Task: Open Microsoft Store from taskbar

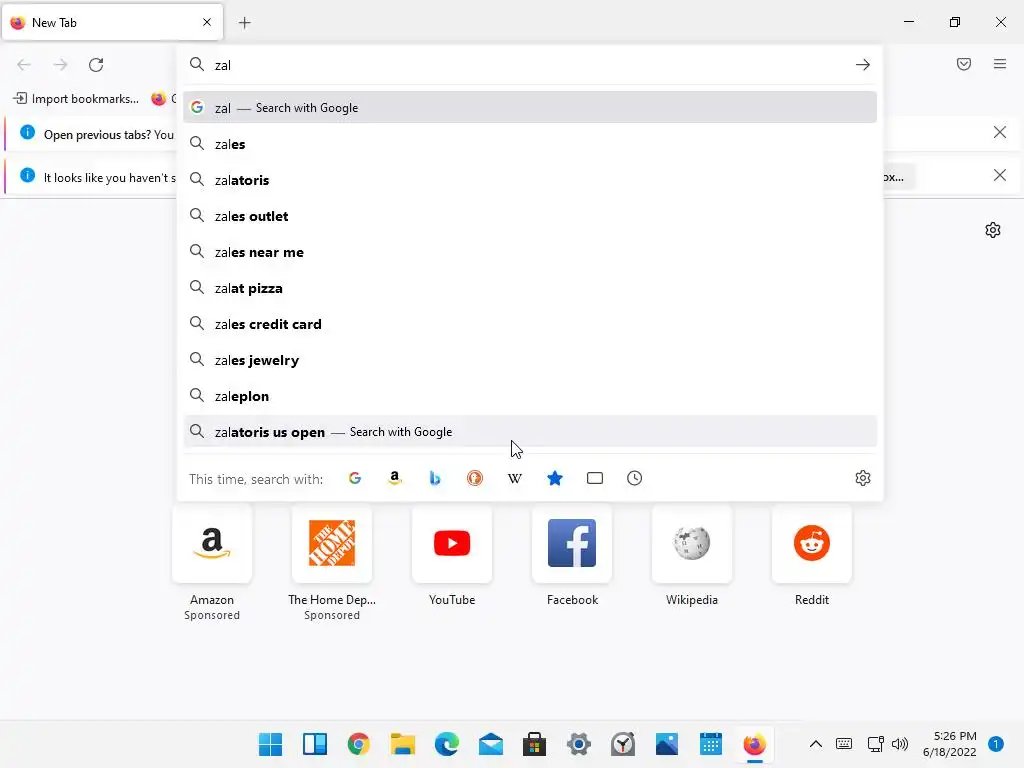Action: (x=534, y=744)
